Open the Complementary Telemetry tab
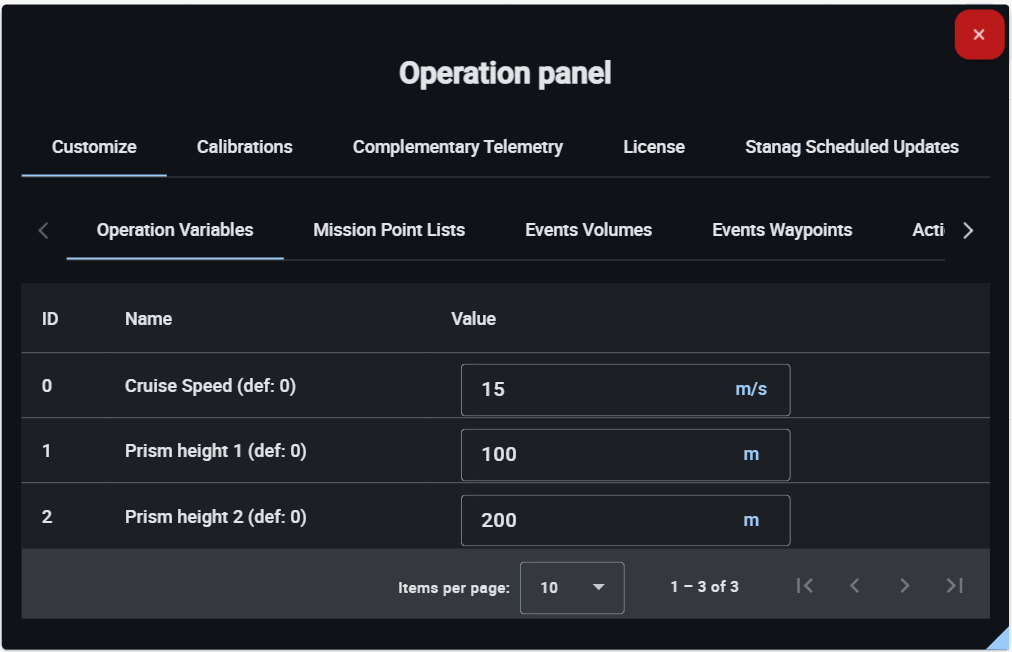The height and width of the screenshot is (652, 1012). [x=458, y=147]
